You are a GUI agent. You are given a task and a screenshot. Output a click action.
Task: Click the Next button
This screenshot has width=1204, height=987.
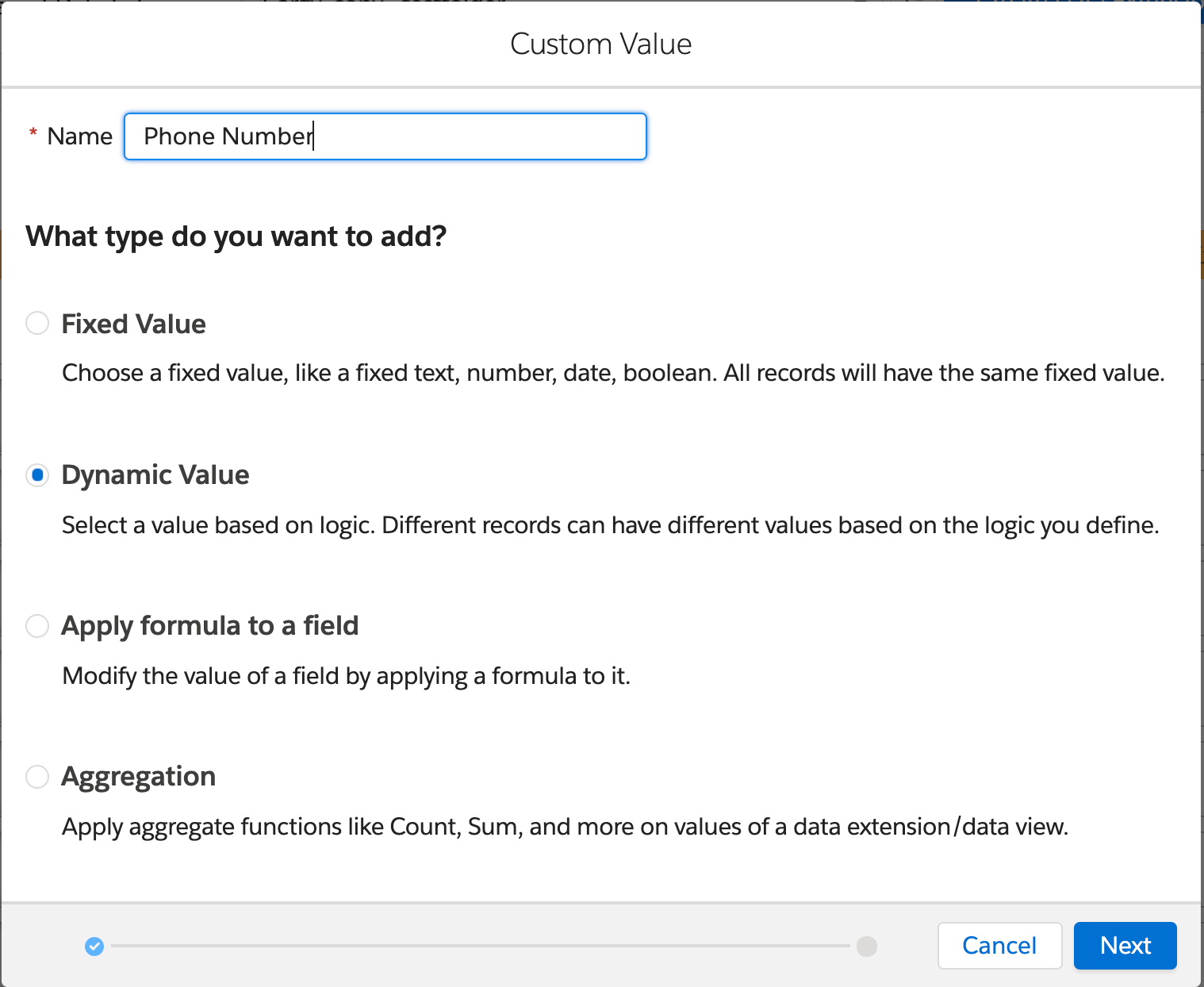[1125, 946]
